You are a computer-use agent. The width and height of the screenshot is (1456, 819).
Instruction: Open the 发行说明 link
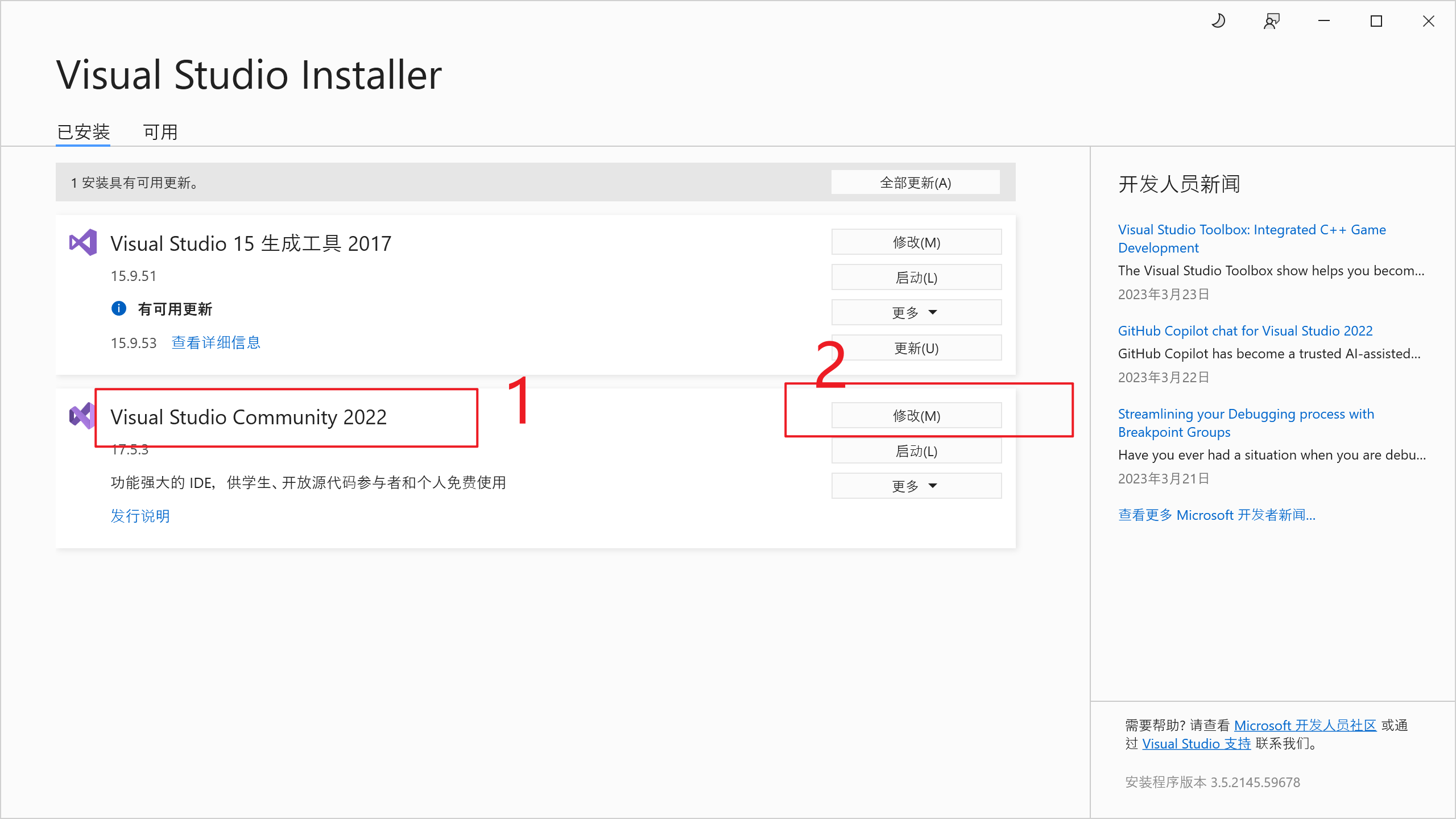click(x=140, y=516)
